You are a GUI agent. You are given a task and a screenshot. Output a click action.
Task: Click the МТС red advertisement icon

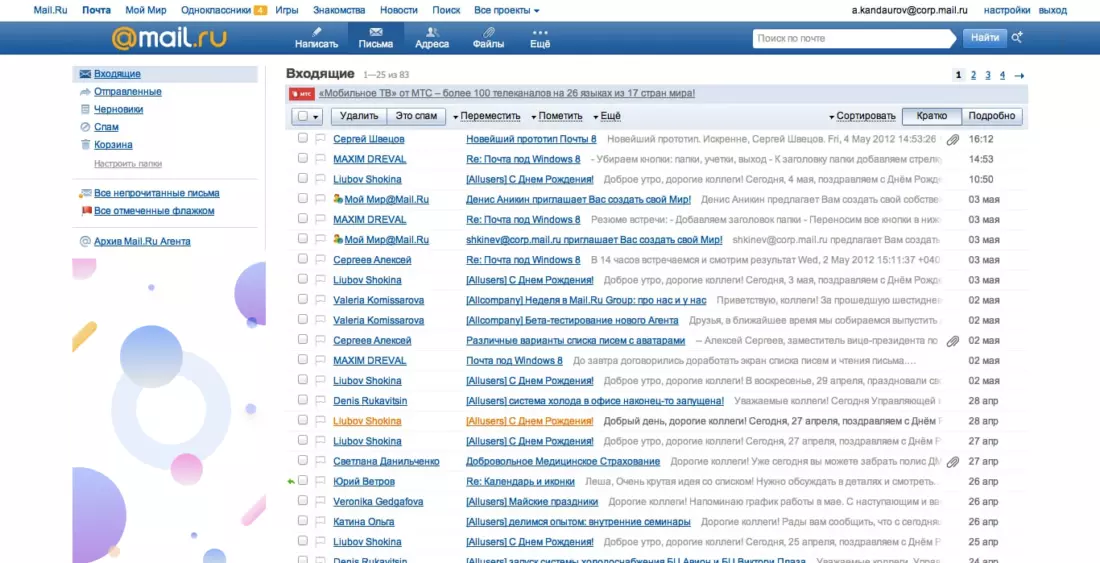pyautogui.click(x=302, y=93)
